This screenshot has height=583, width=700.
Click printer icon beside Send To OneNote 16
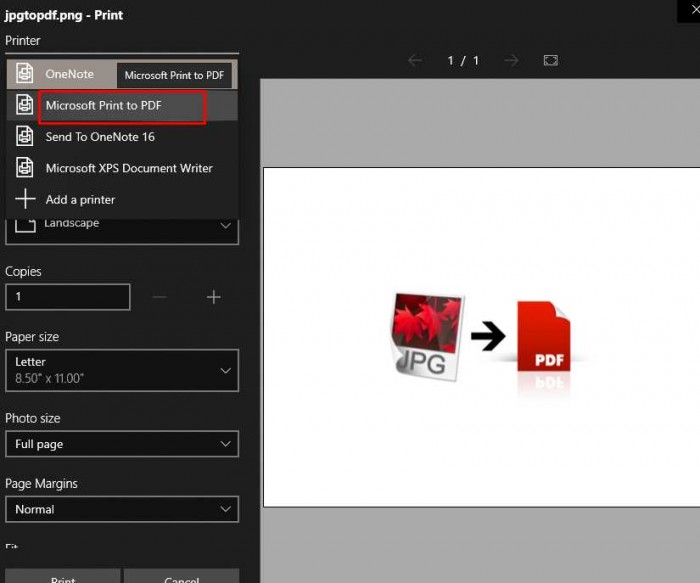[x=25, y=135]
